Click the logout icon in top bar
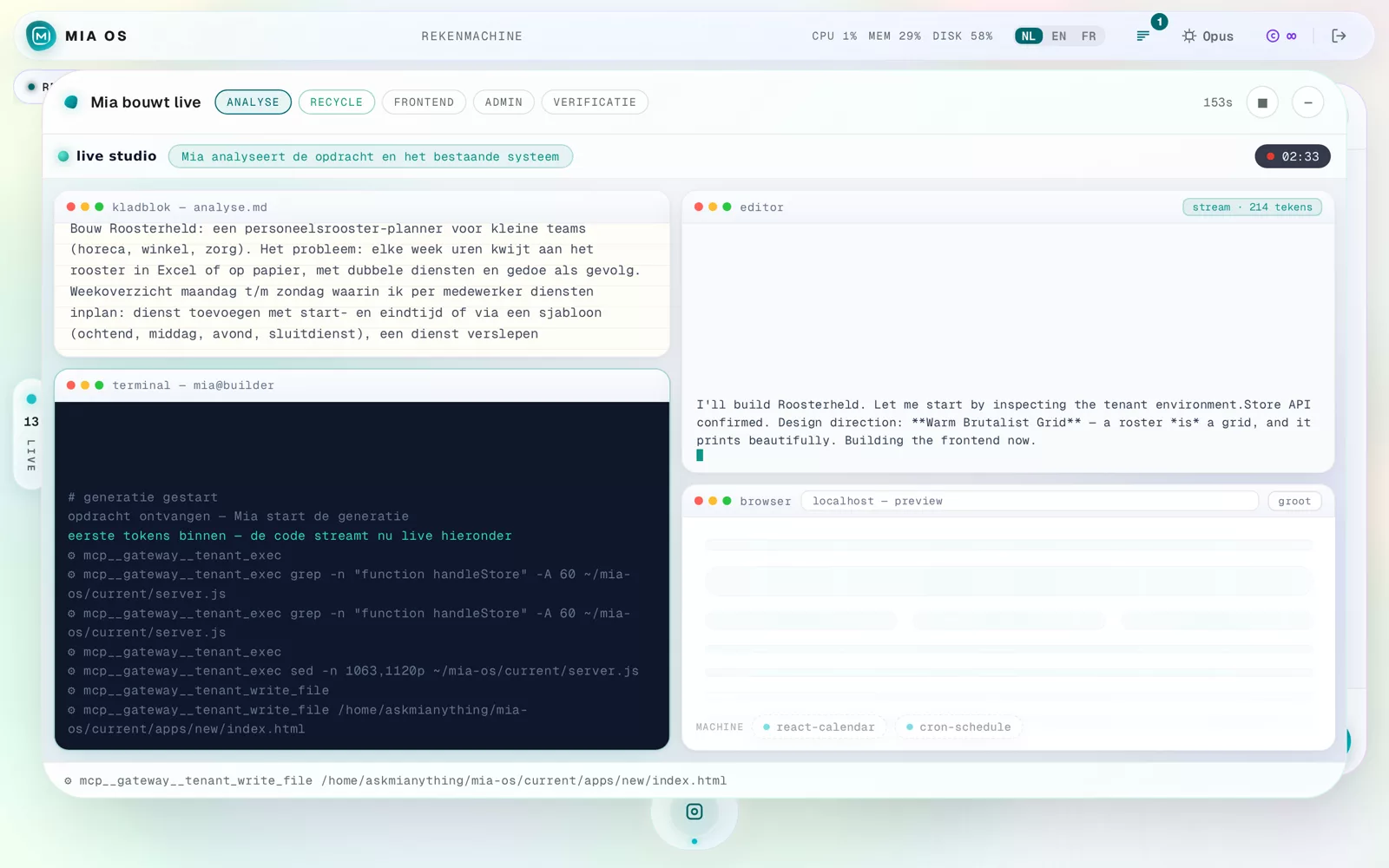This screenshot has width=1389, height=868. click(1339, 36)
